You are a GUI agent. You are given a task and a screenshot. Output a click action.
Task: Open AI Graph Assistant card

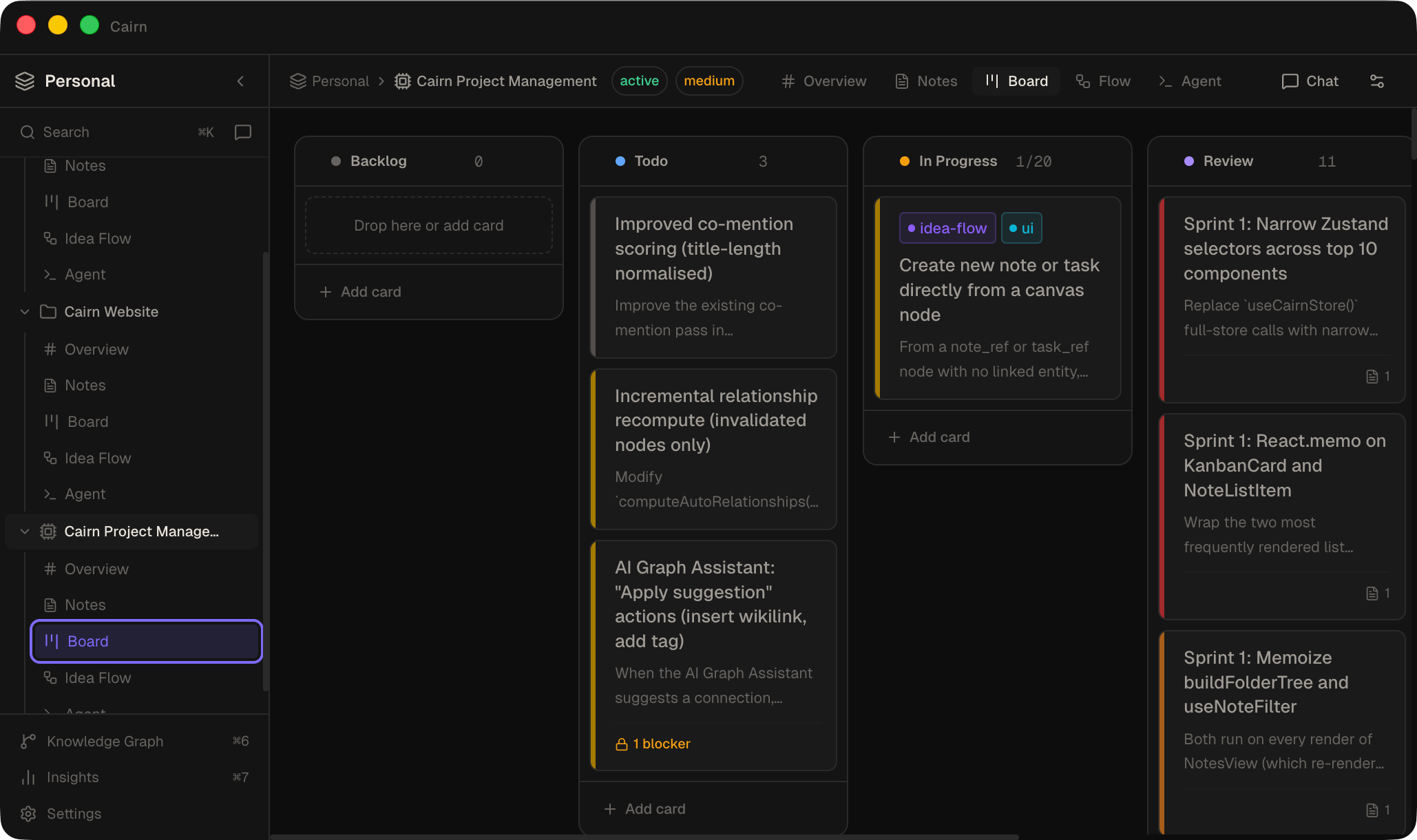coord(713,655)
